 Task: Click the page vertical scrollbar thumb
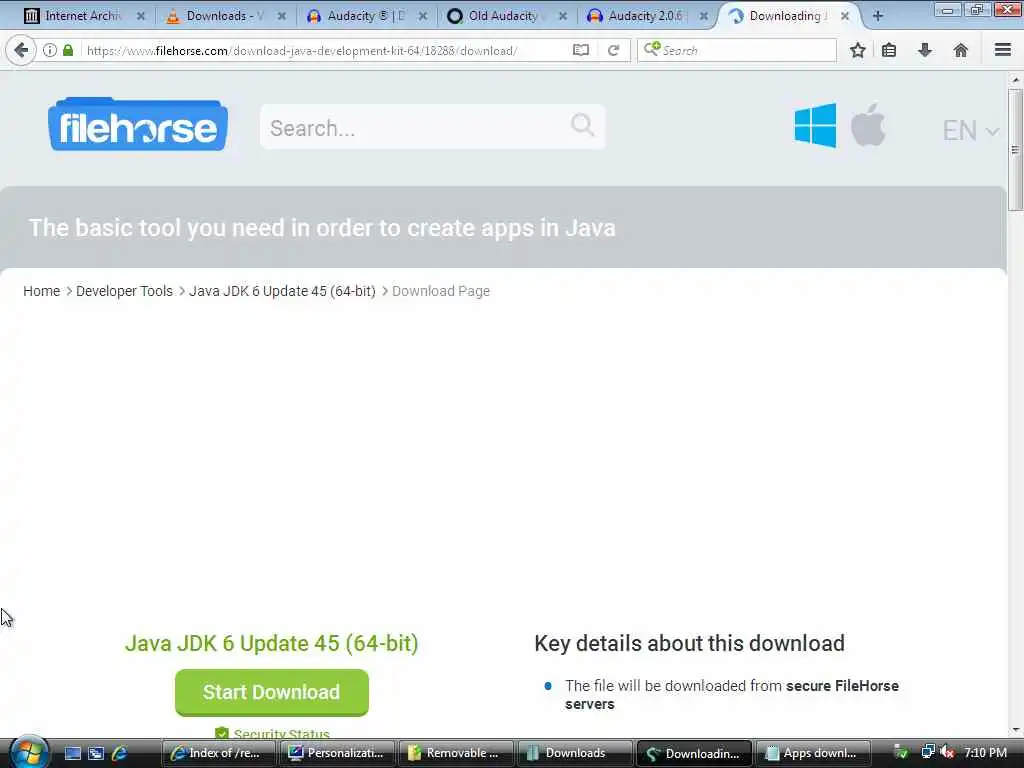coord(1015,150)
